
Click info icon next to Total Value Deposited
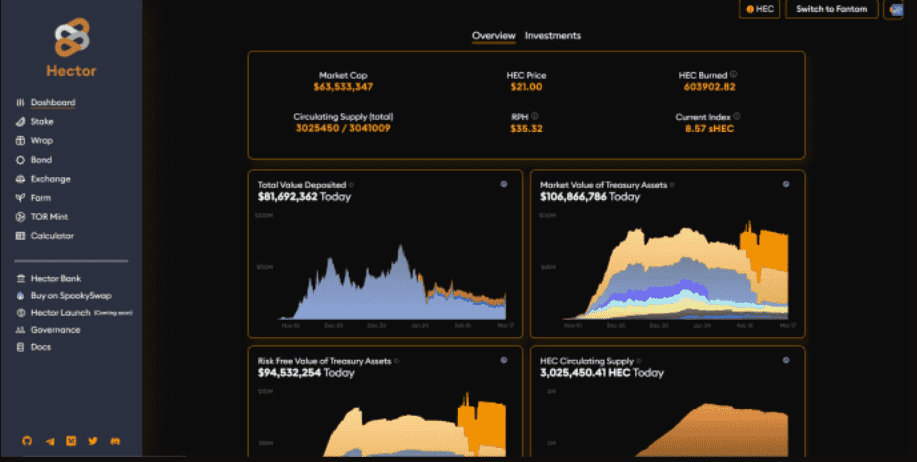pyautogui.click(x=351, y=185)
